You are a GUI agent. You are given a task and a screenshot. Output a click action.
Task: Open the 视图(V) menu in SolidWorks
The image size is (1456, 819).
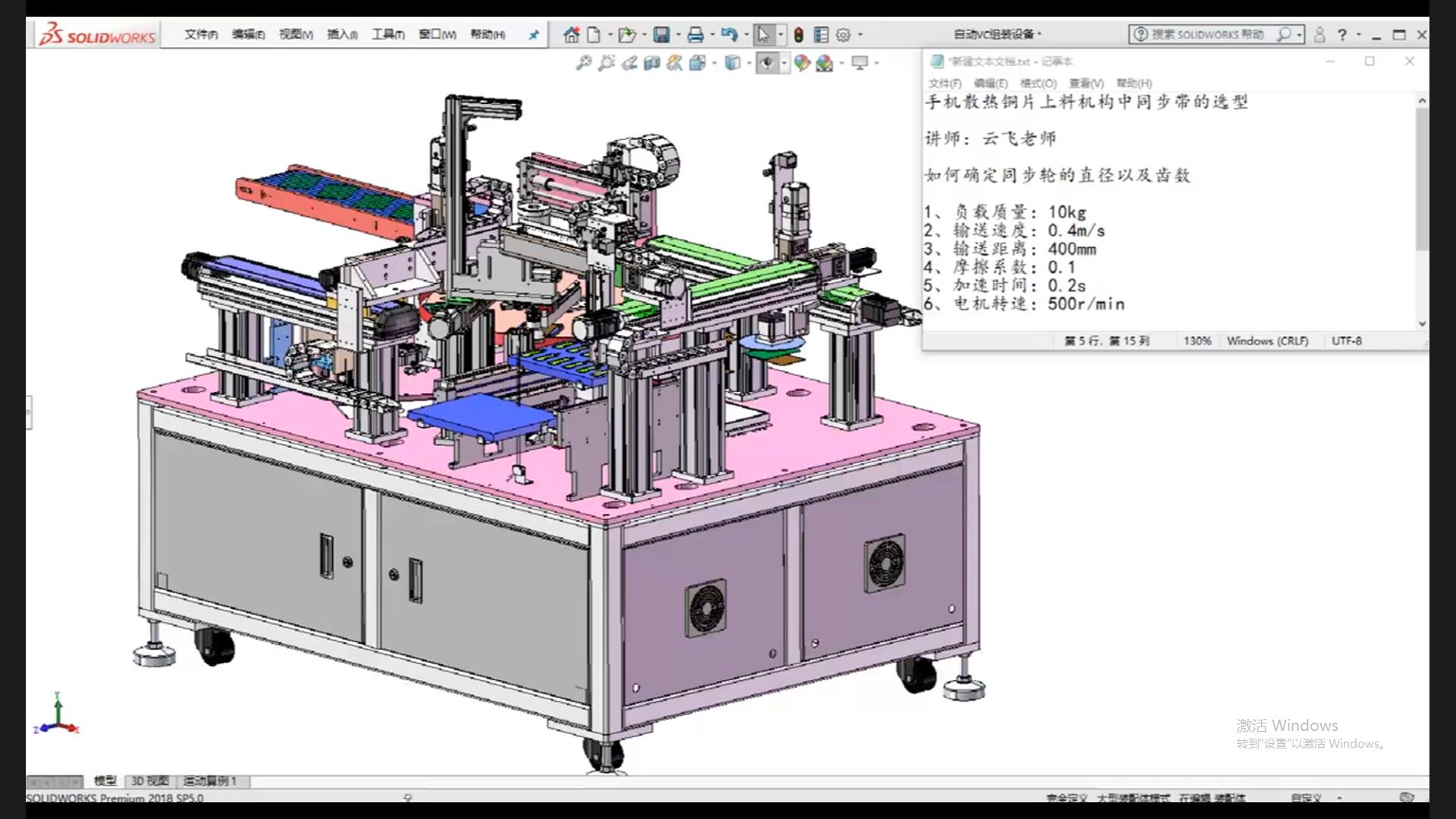click(296, 34)
